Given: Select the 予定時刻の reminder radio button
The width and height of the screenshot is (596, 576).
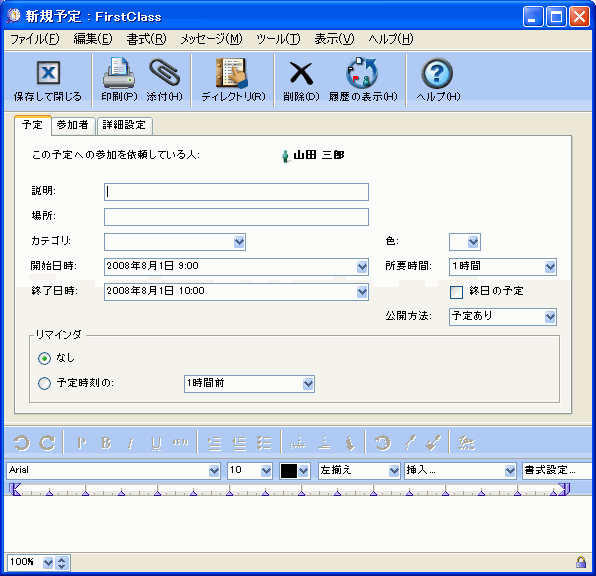Looking at the screenshot, I should coord(44,383).
